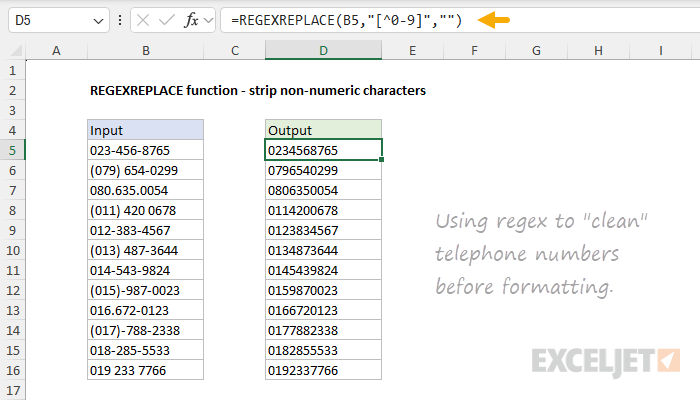Select cell with 023-456-8765
Image resolution: width=700 pixels, height=400 pixels.
146,150
